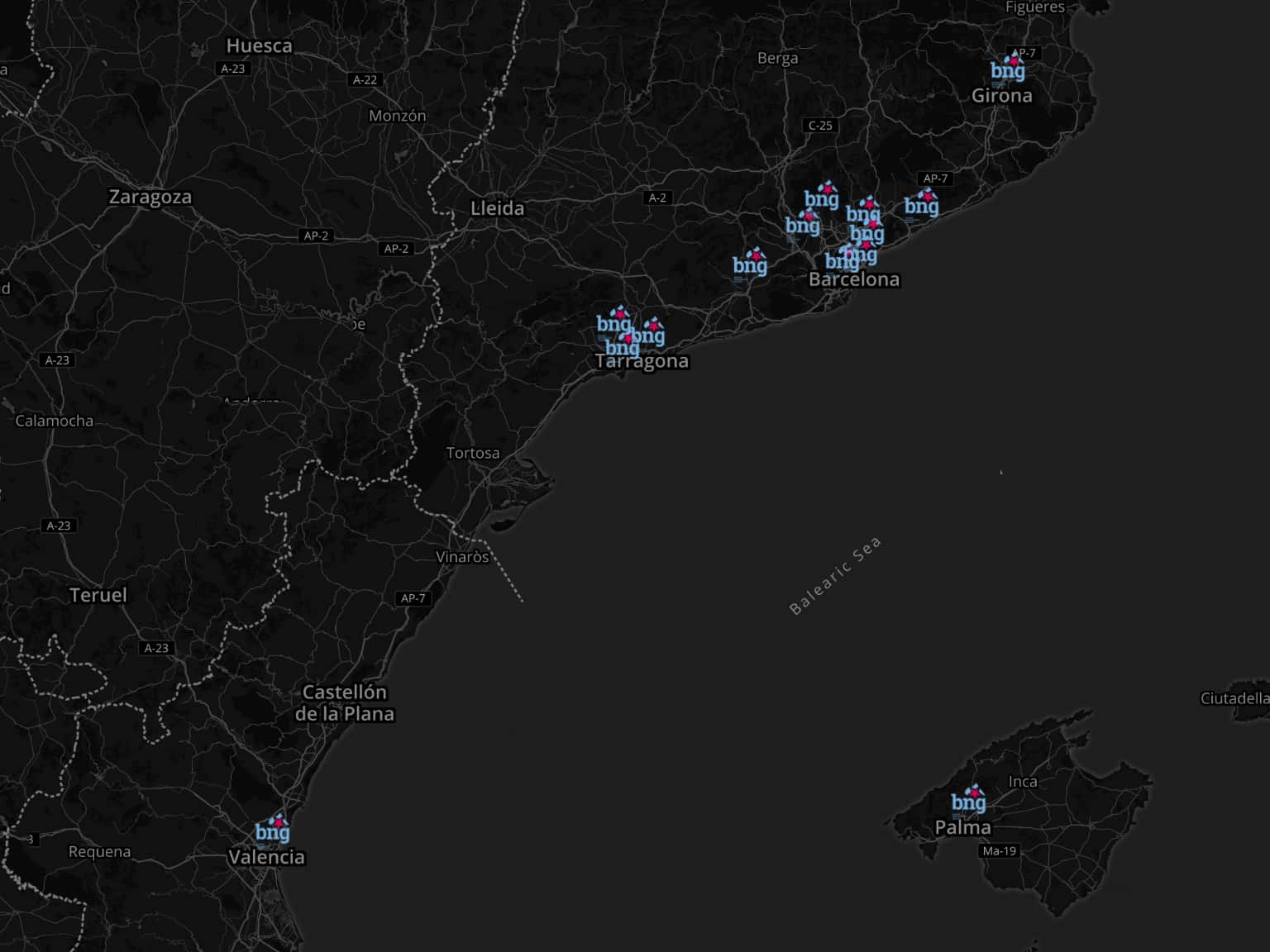
Task: Click the rightmost bng marker near Tarragona
Action: click(x=650, y=333)
